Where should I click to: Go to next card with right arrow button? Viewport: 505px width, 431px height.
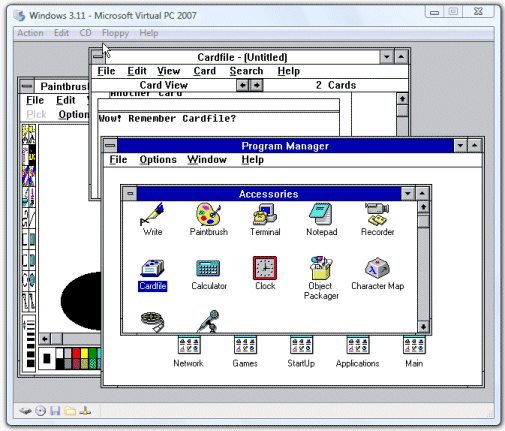coord(256,85)
